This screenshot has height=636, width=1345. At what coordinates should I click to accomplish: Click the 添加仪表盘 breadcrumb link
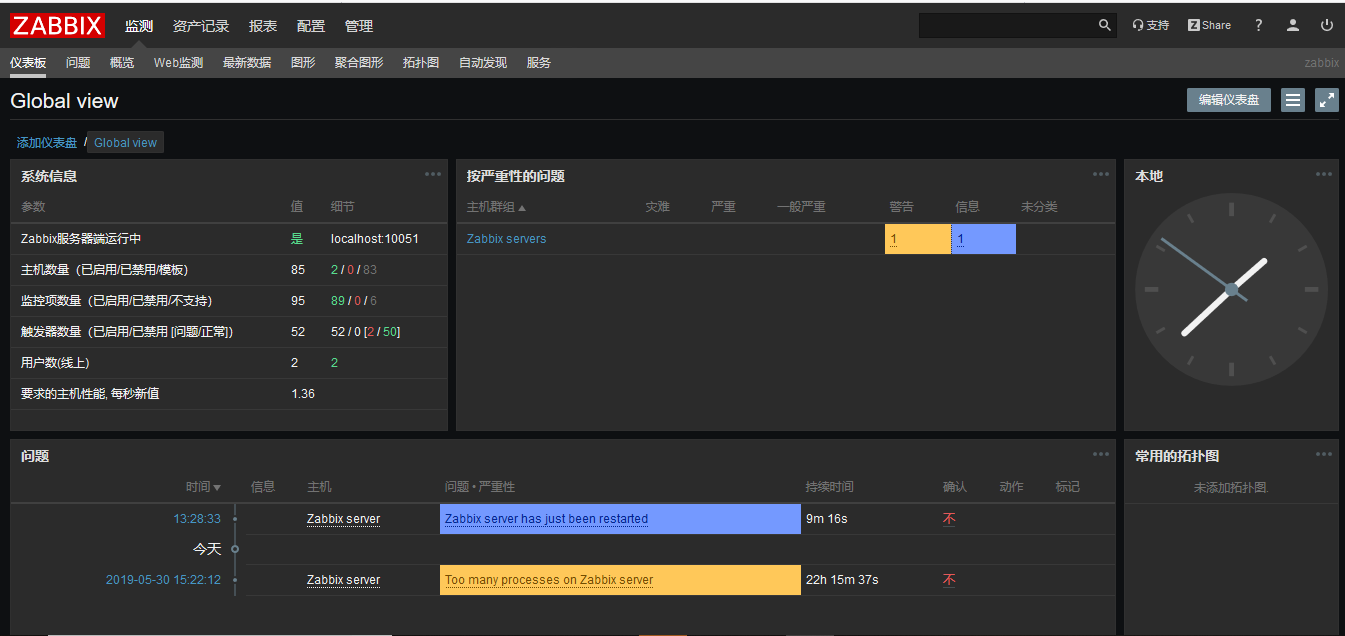47,143
